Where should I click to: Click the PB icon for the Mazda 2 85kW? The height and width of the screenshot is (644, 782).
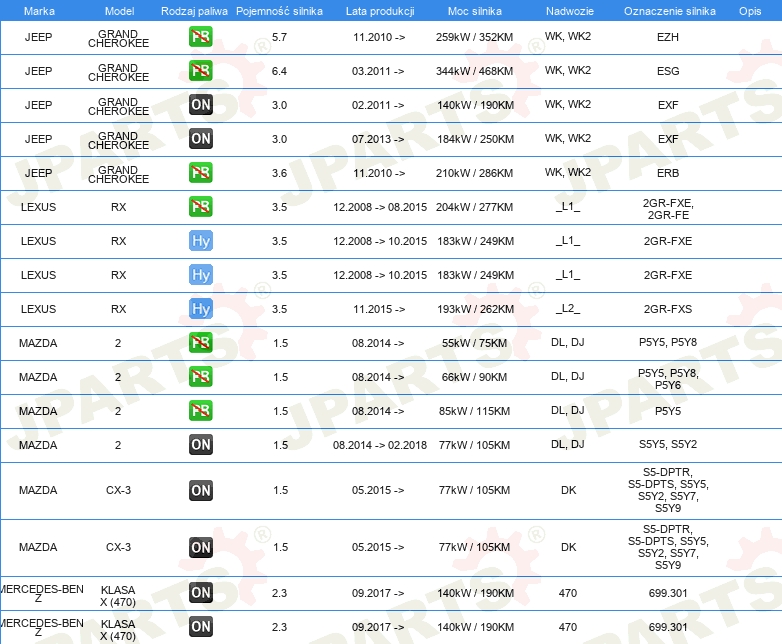(x=201, y=411)
